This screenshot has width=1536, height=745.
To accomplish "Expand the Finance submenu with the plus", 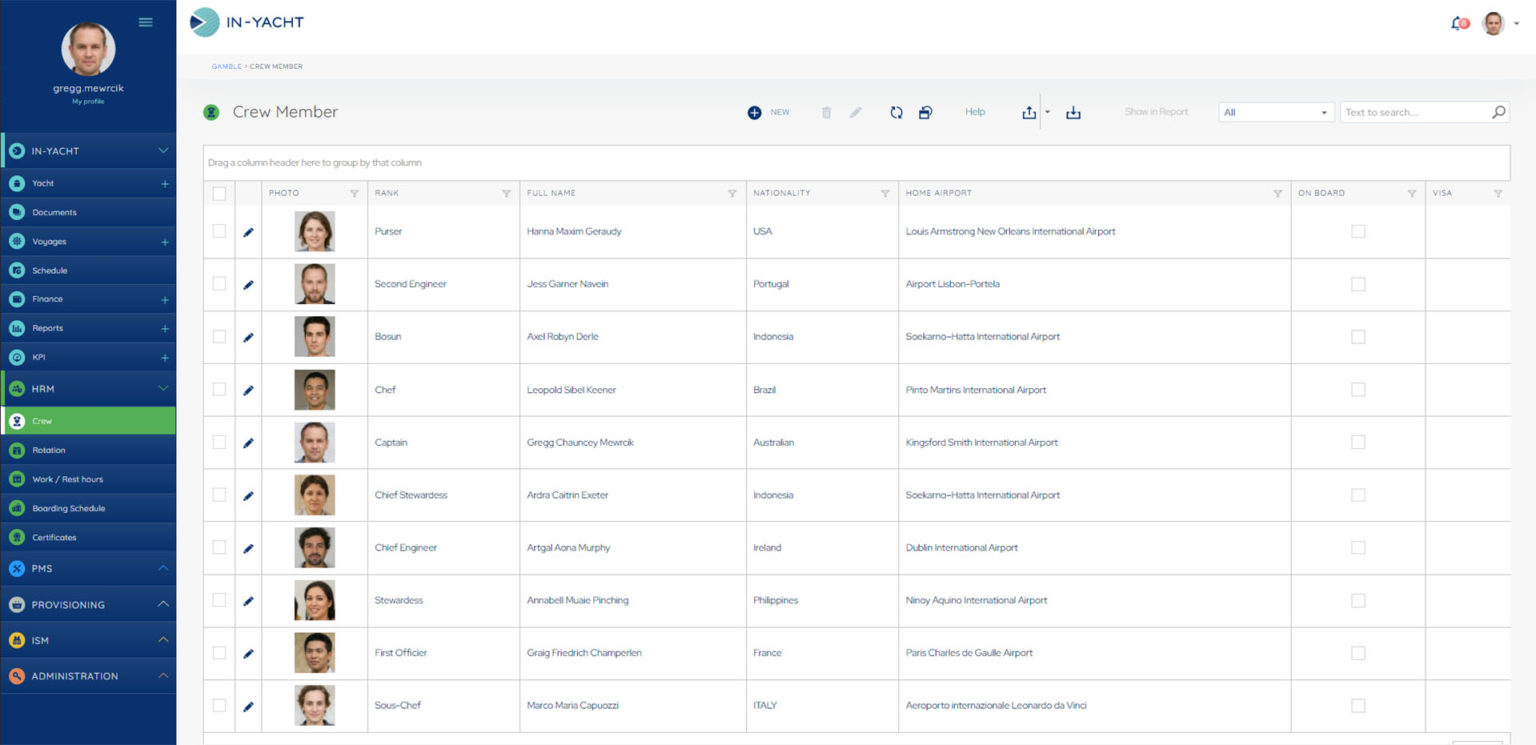I will point(165,300).
